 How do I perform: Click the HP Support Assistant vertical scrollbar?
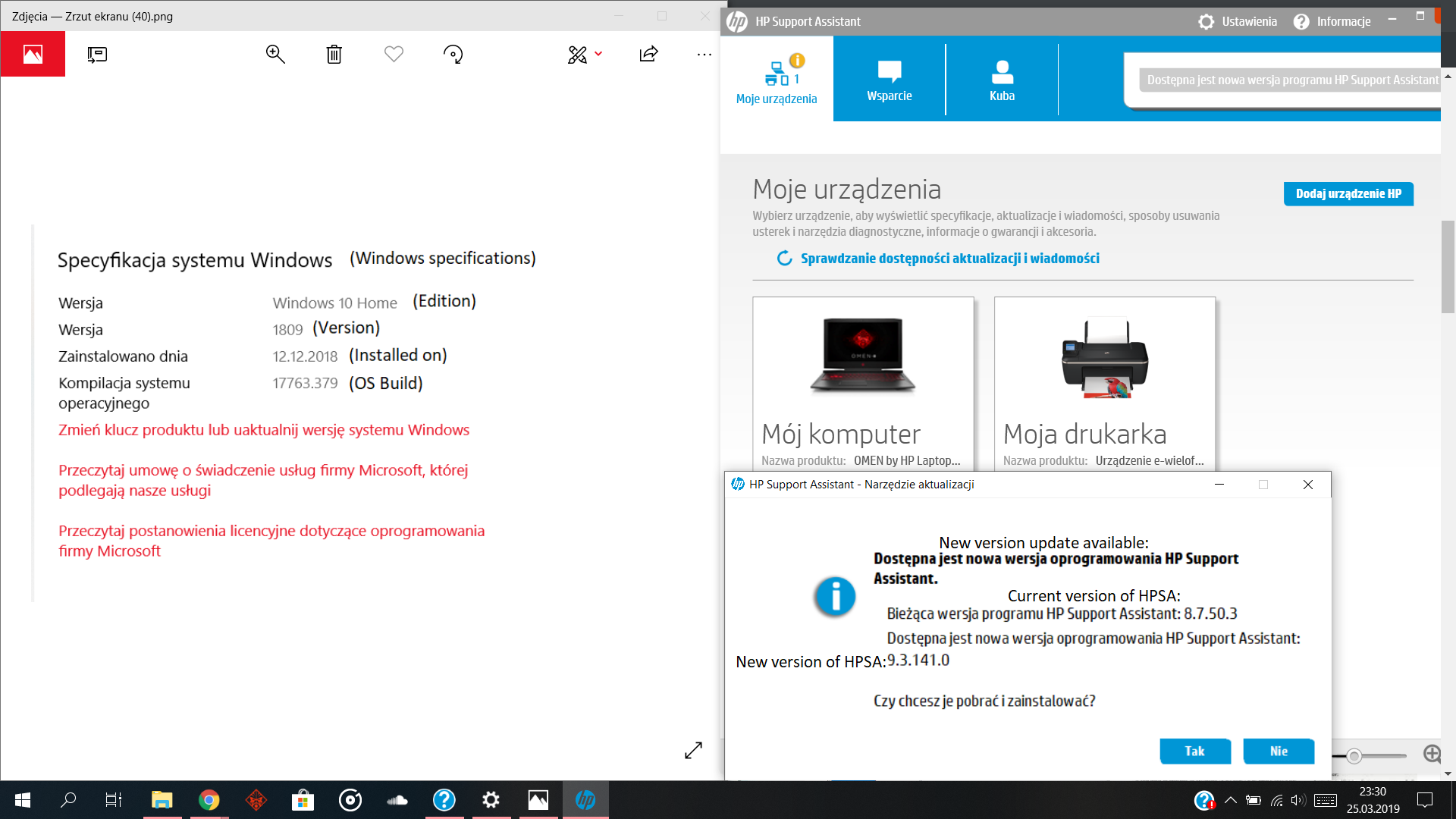click(x=1448, y=268)
